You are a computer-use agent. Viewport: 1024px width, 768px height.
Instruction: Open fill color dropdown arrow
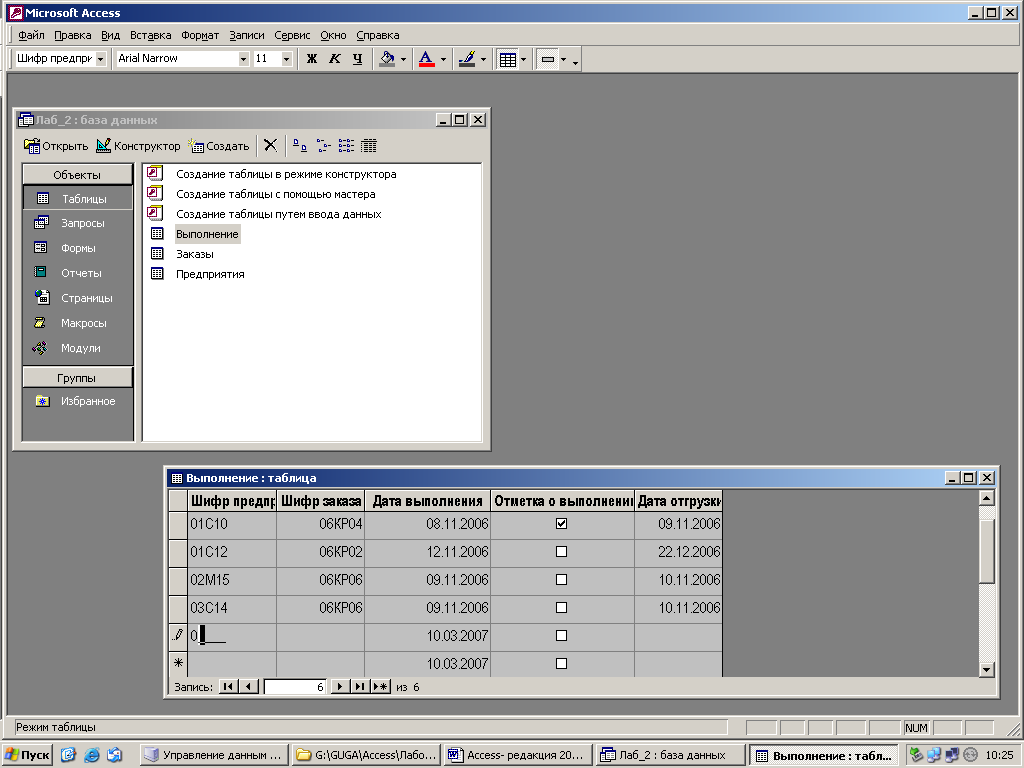(x=403, y=59)
